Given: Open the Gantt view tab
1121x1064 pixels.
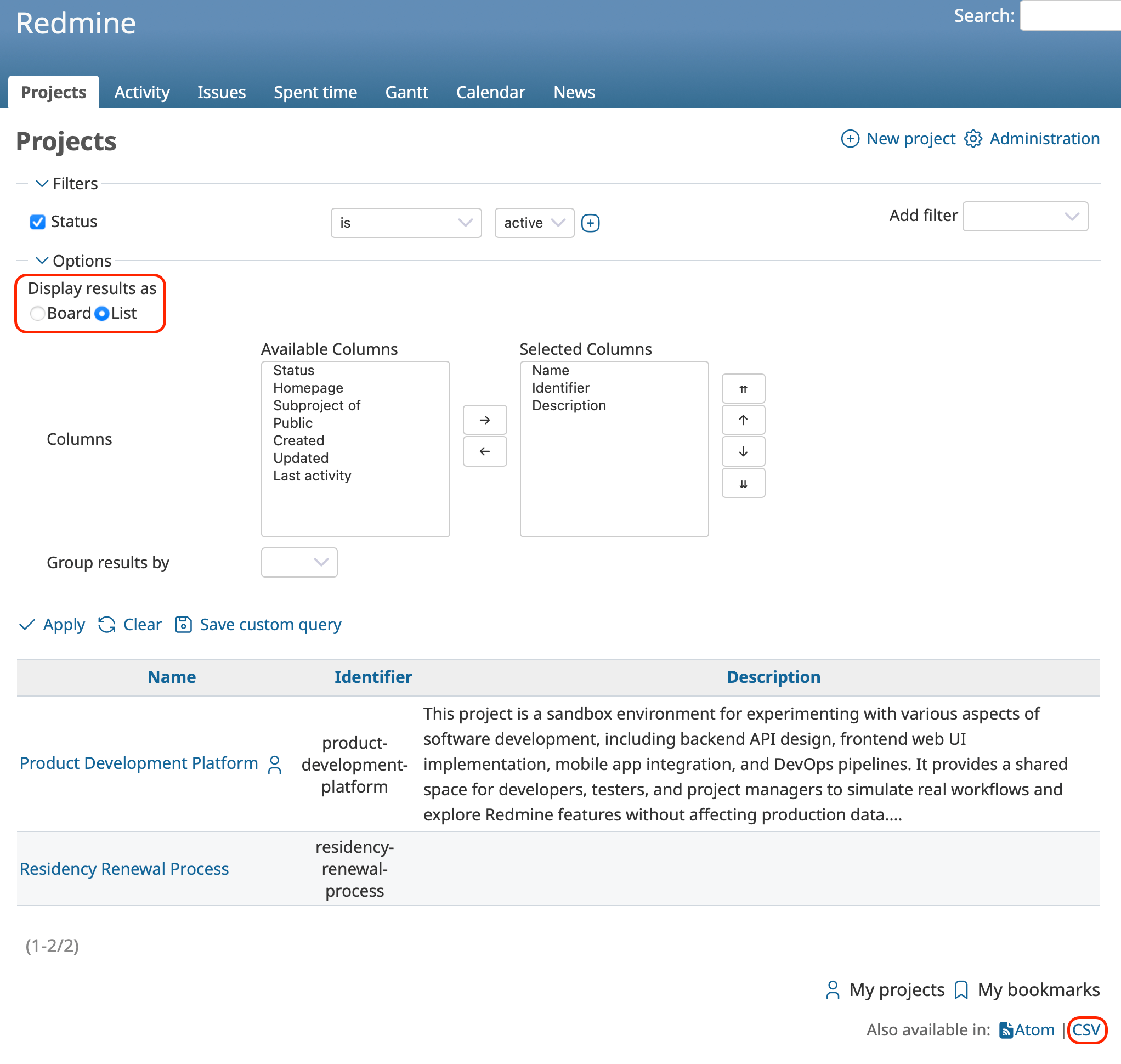Looking at the screenshot, I should click(406, 92).
